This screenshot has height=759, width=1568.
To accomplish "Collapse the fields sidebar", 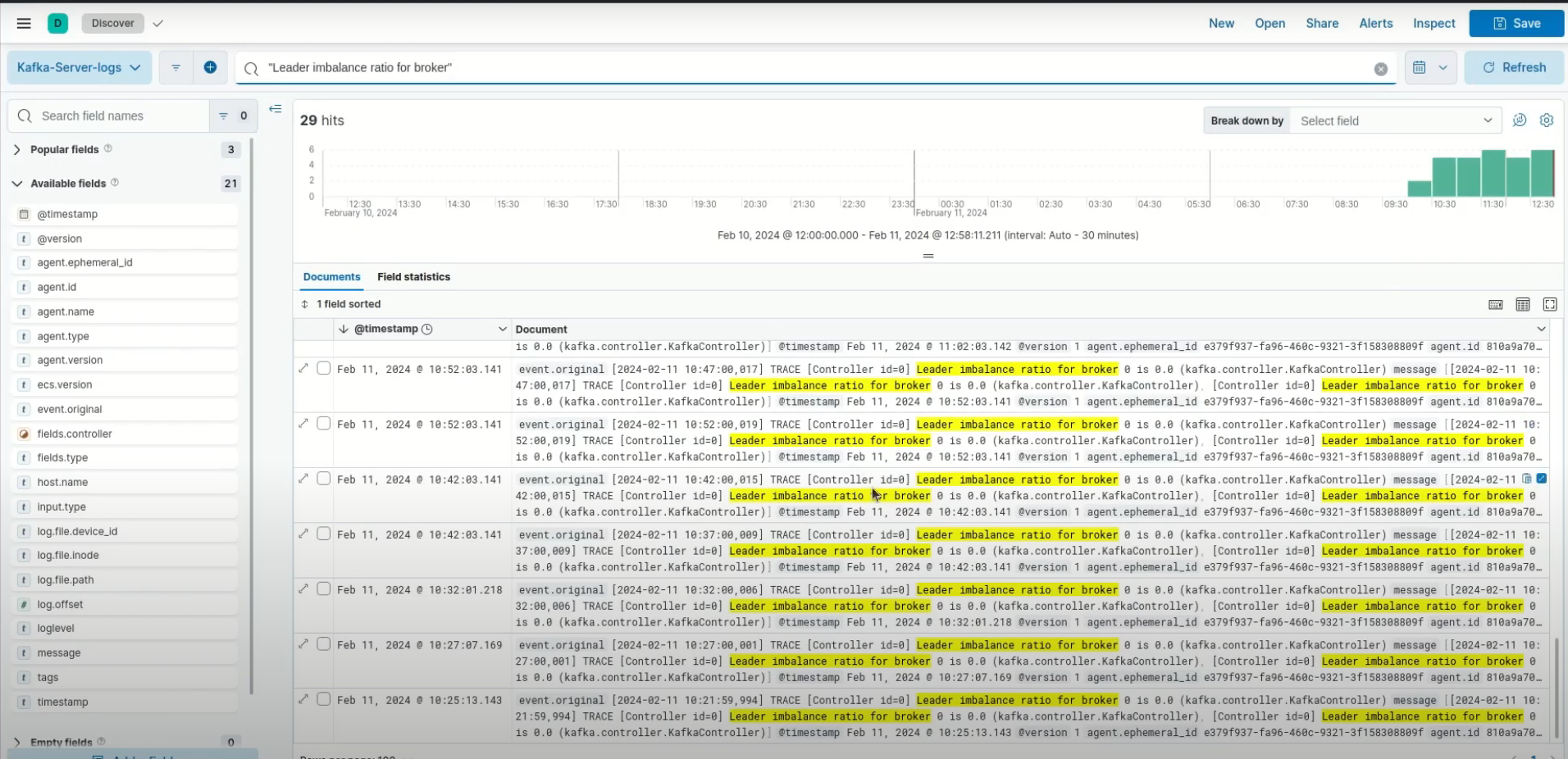I will click(276, 108).
